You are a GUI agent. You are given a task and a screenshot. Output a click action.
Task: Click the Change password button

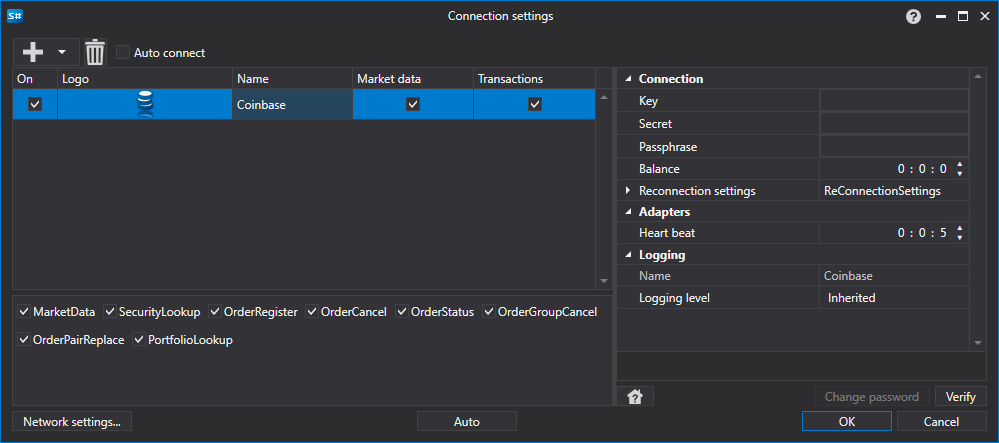click(x=872, y=396)
